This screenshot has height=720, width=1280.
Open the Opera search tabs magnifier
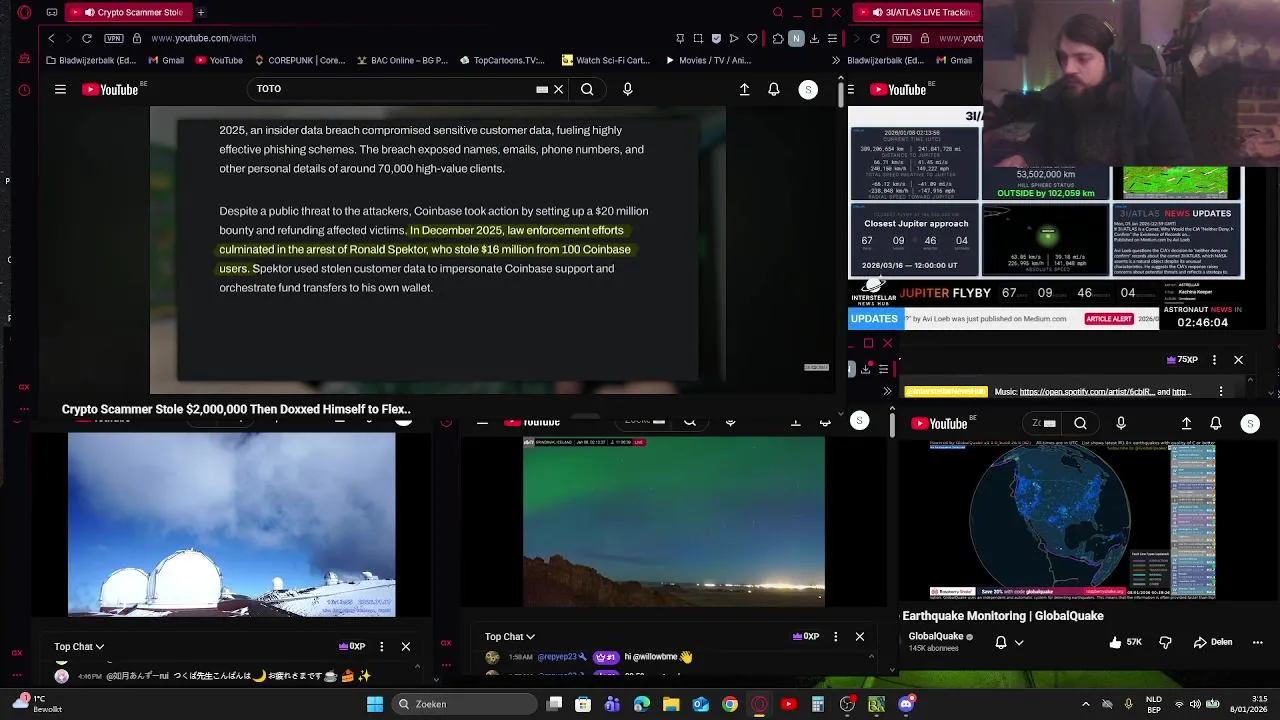[x=778, y=12]
